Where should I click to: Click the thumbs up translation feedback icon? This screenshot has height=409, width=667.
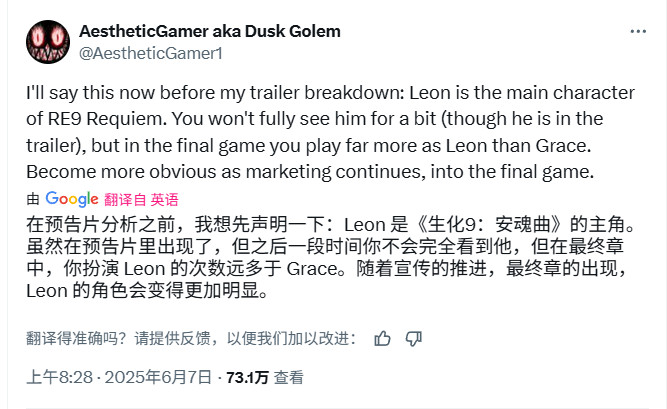tap(382, 339)
